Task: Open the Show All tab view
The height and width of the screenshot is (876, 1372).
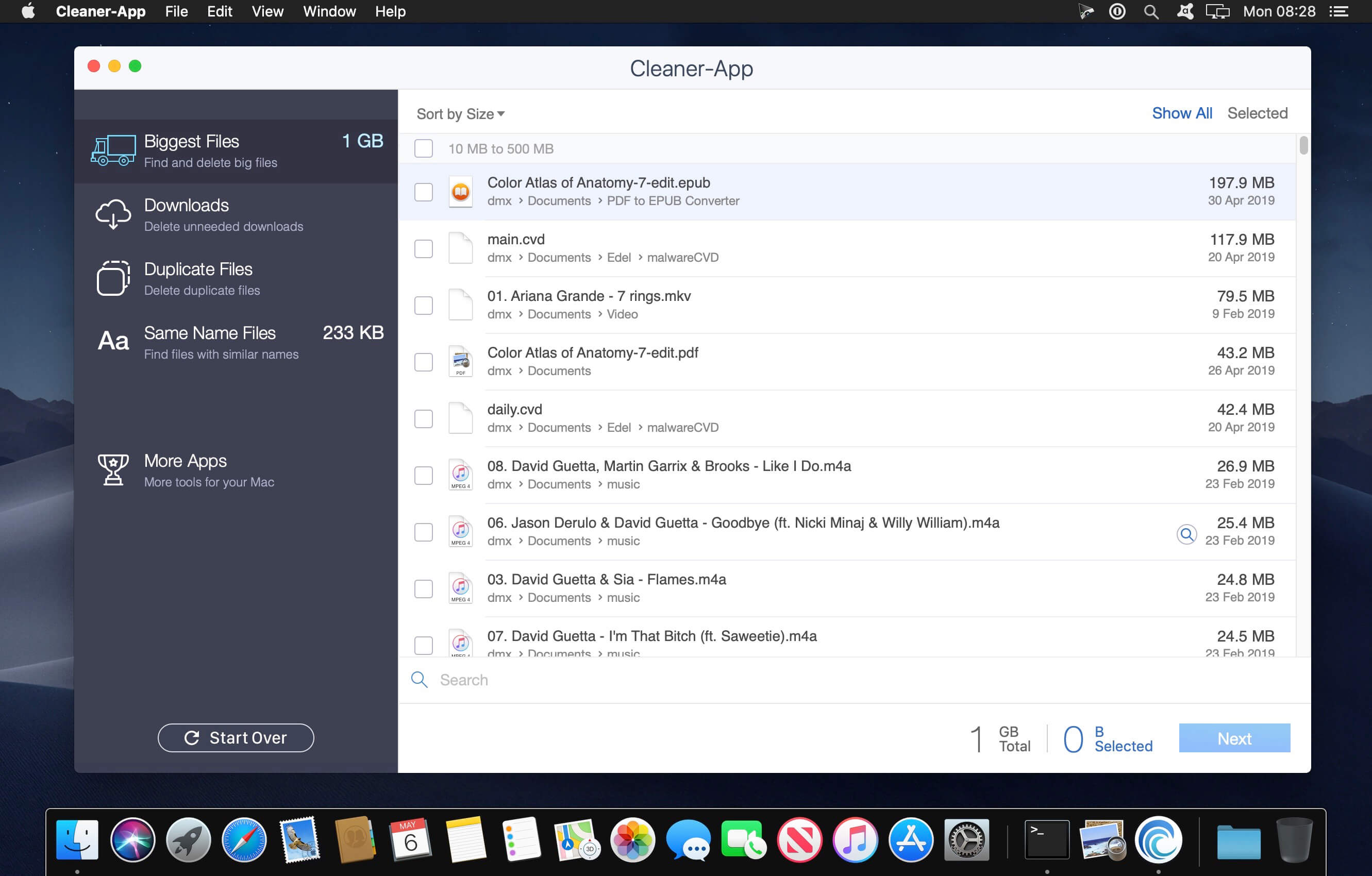Action: [1182, 113]
